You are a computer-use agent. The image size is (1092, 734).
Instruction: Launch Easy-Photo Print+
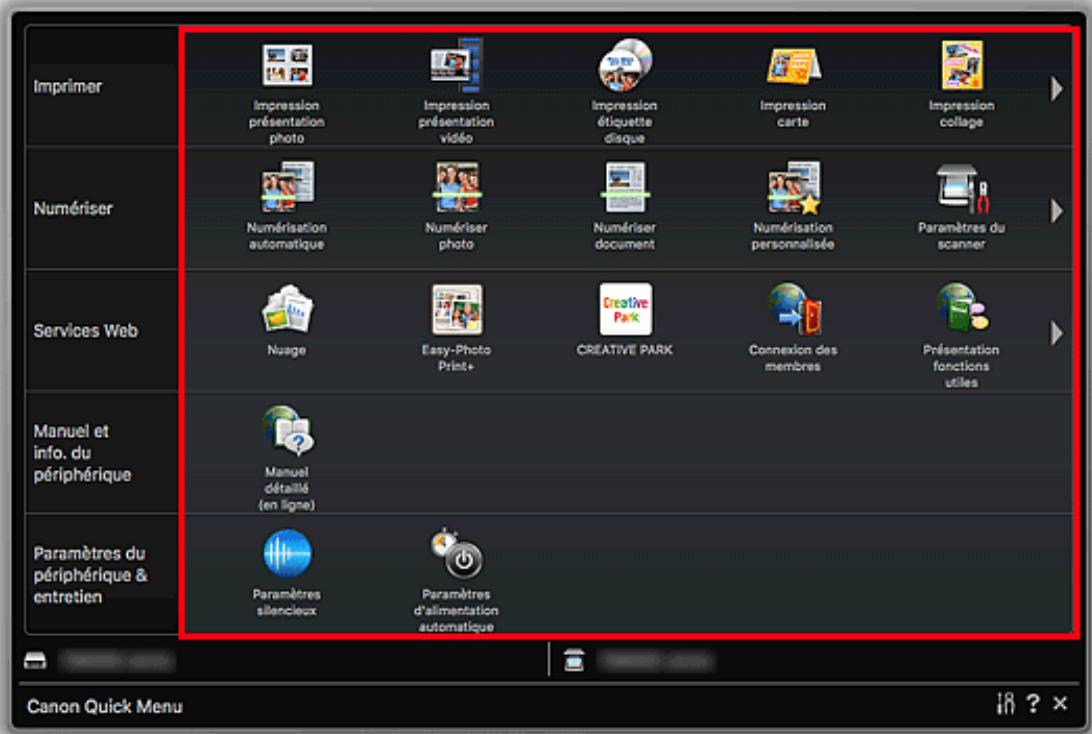(x=456, y=328)
